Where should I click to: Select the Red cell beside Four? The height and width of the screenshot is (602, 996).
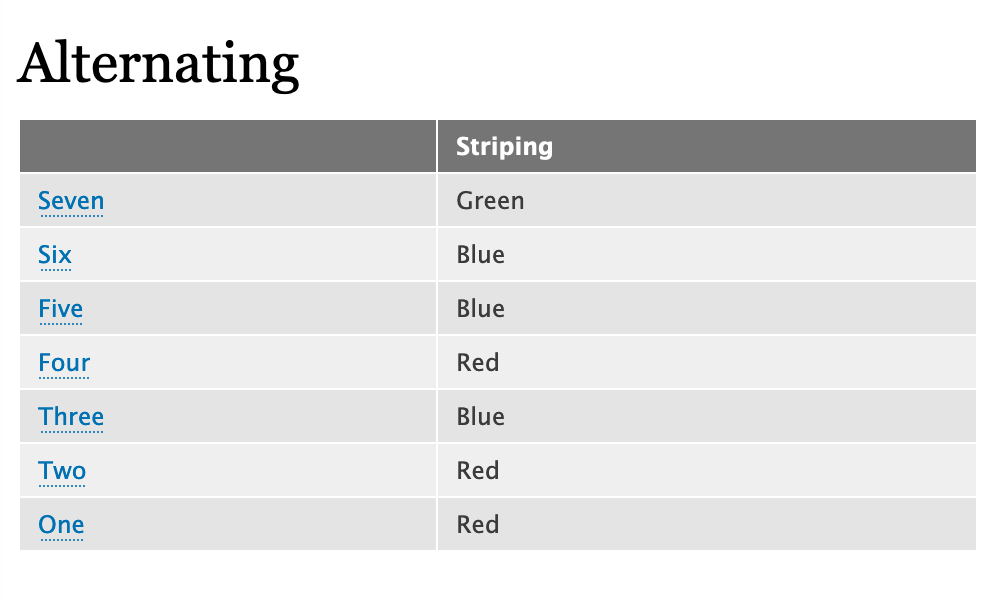(477, 362)
